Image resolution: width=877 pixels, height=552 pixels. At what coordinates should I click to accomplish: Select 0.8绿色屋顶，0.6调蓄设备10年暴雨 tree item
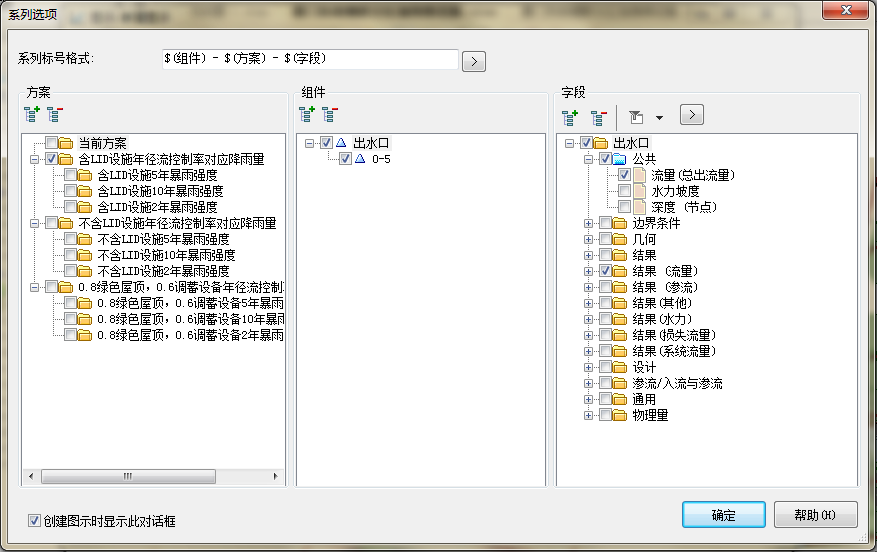pyautogui.click(x=190, y=319)
